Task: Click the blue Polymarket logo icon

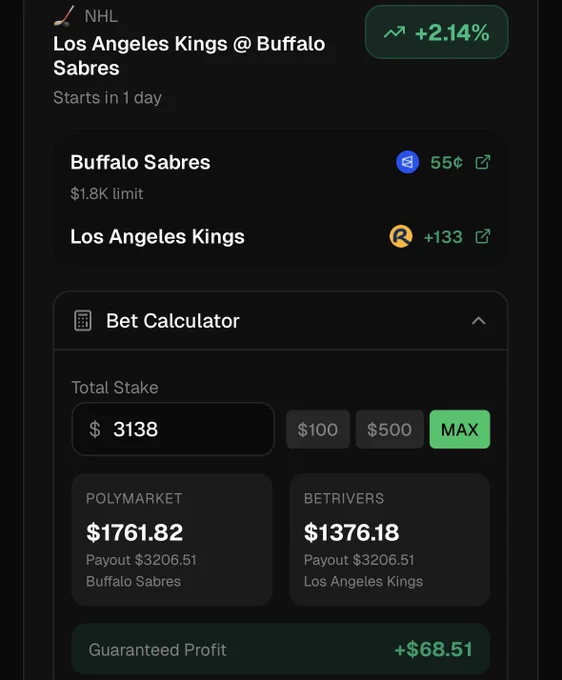Action: tap(407, 162)
